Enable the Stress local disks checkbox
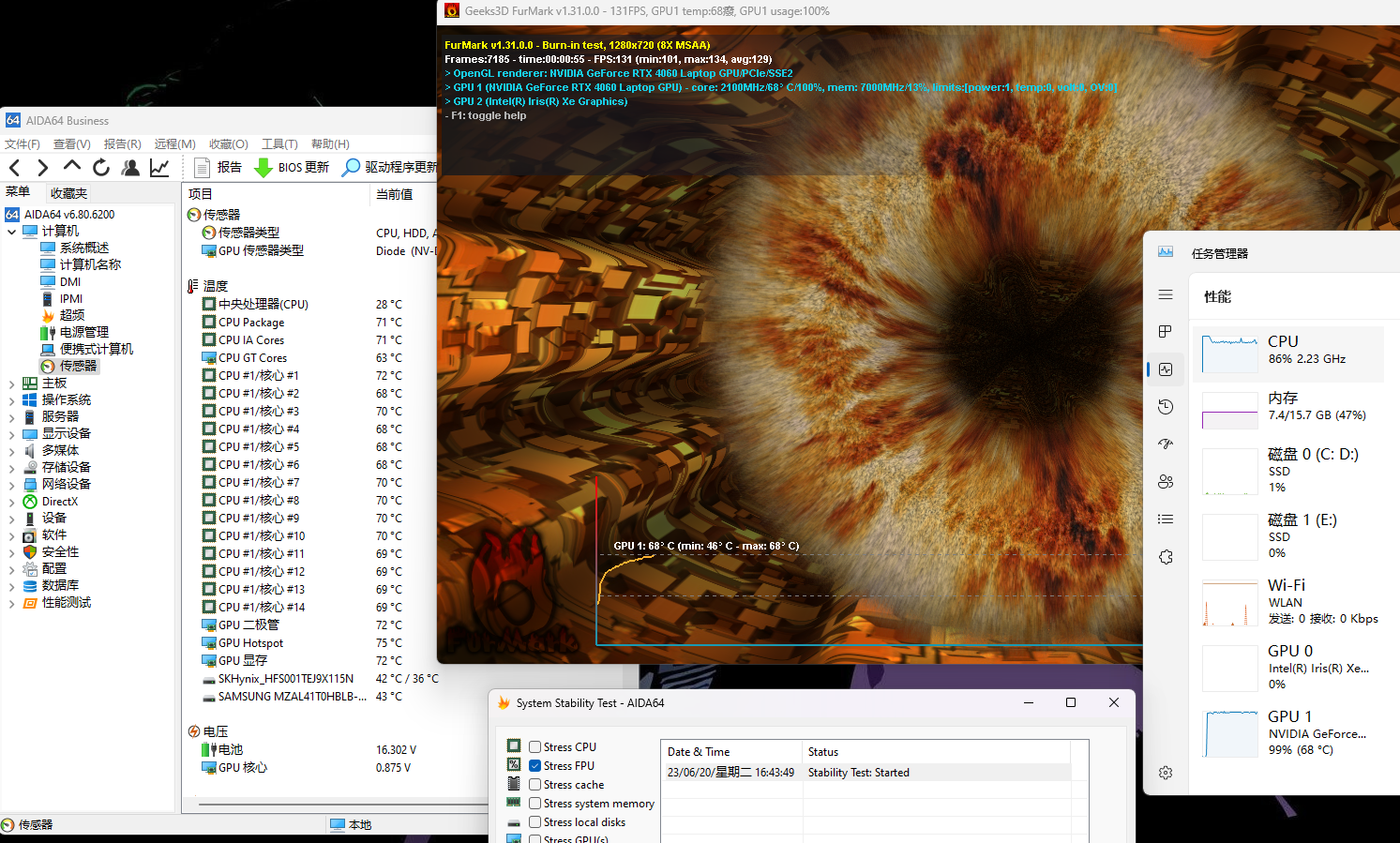The width and height of the screenshot is (1400, 843). coord(534,822)
